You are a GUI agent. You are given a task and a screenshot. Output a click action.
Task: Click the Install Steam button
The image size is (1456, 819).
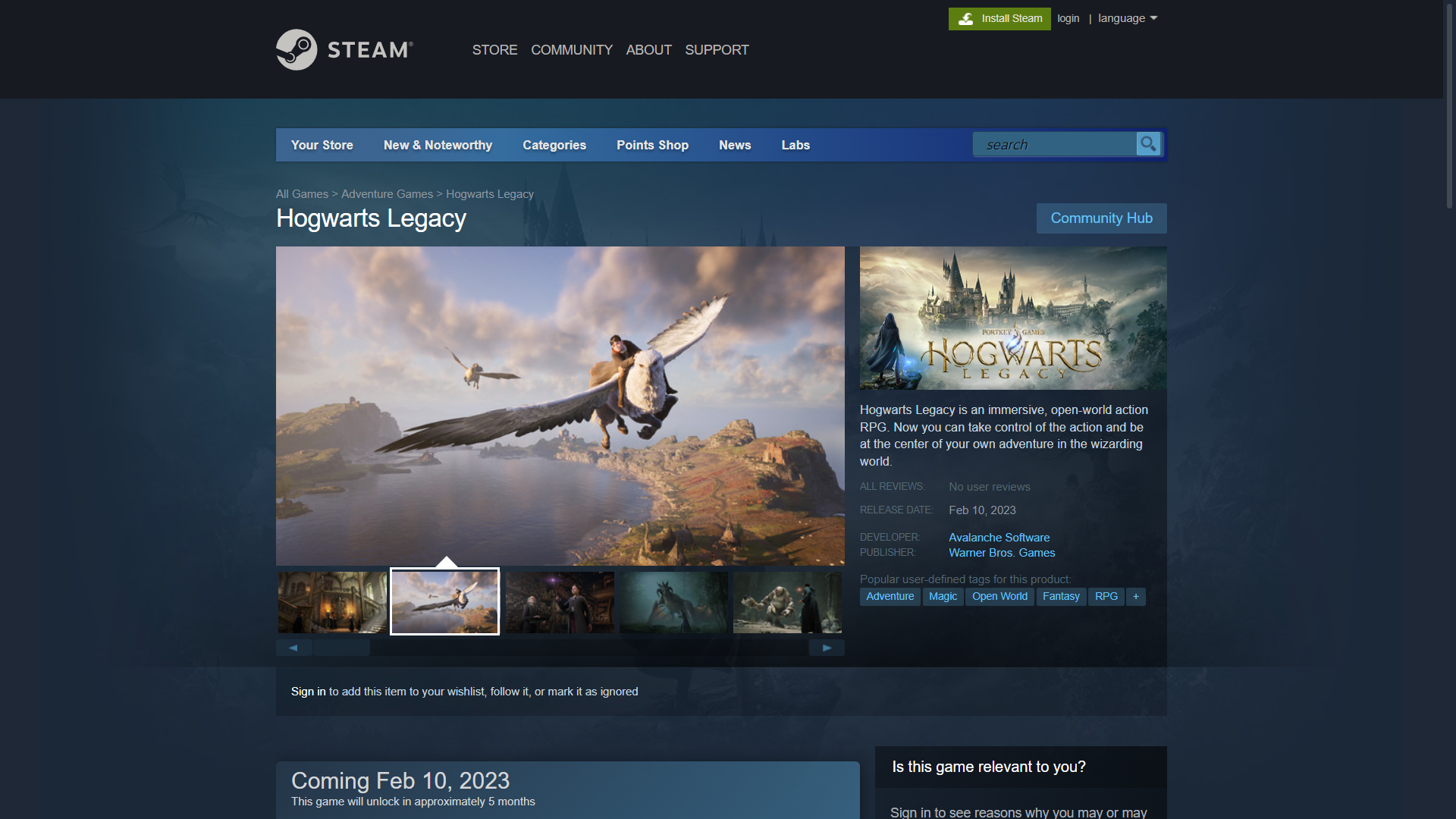(x=999, y=19)
